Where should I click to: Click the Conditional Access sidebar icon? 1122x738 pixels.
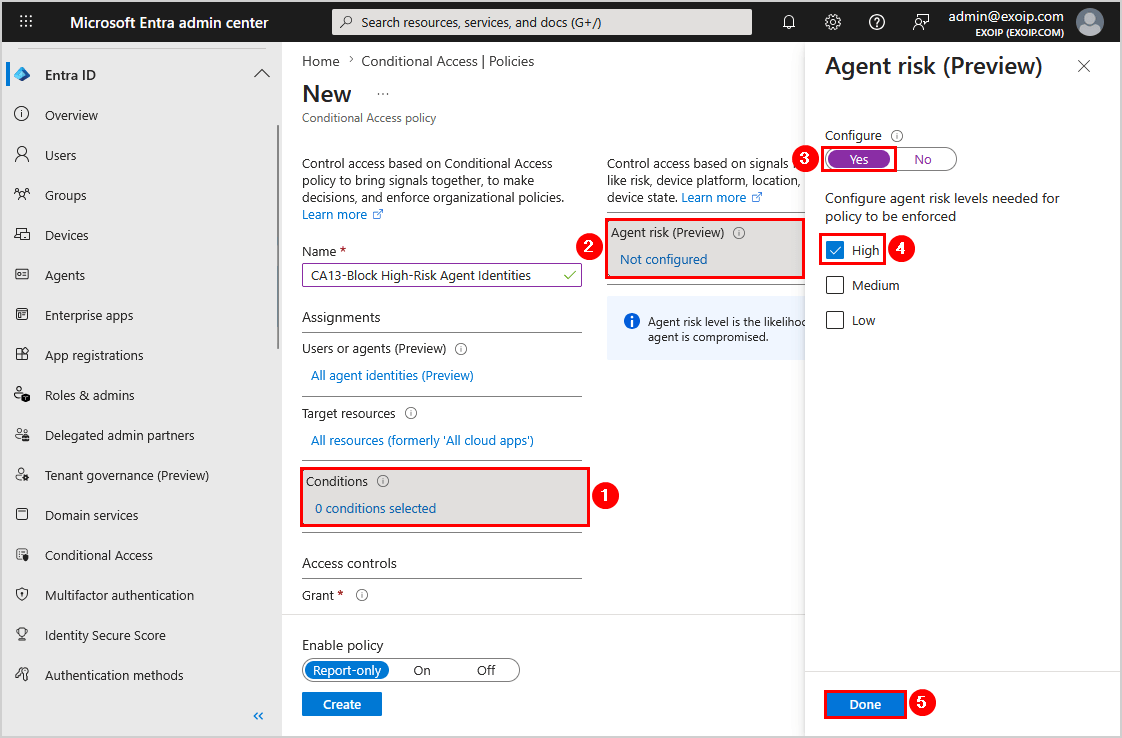point(22,555)
